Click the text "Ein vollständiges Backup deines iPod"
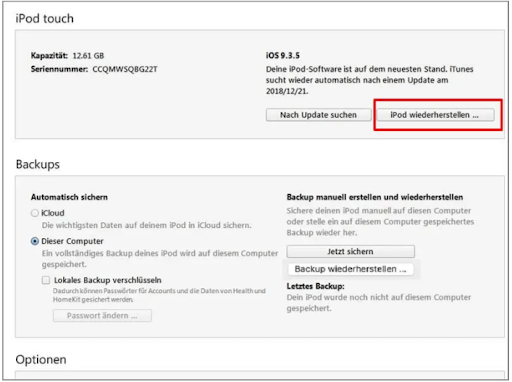Viewport: 512px width, 382px height. (110, 253)
